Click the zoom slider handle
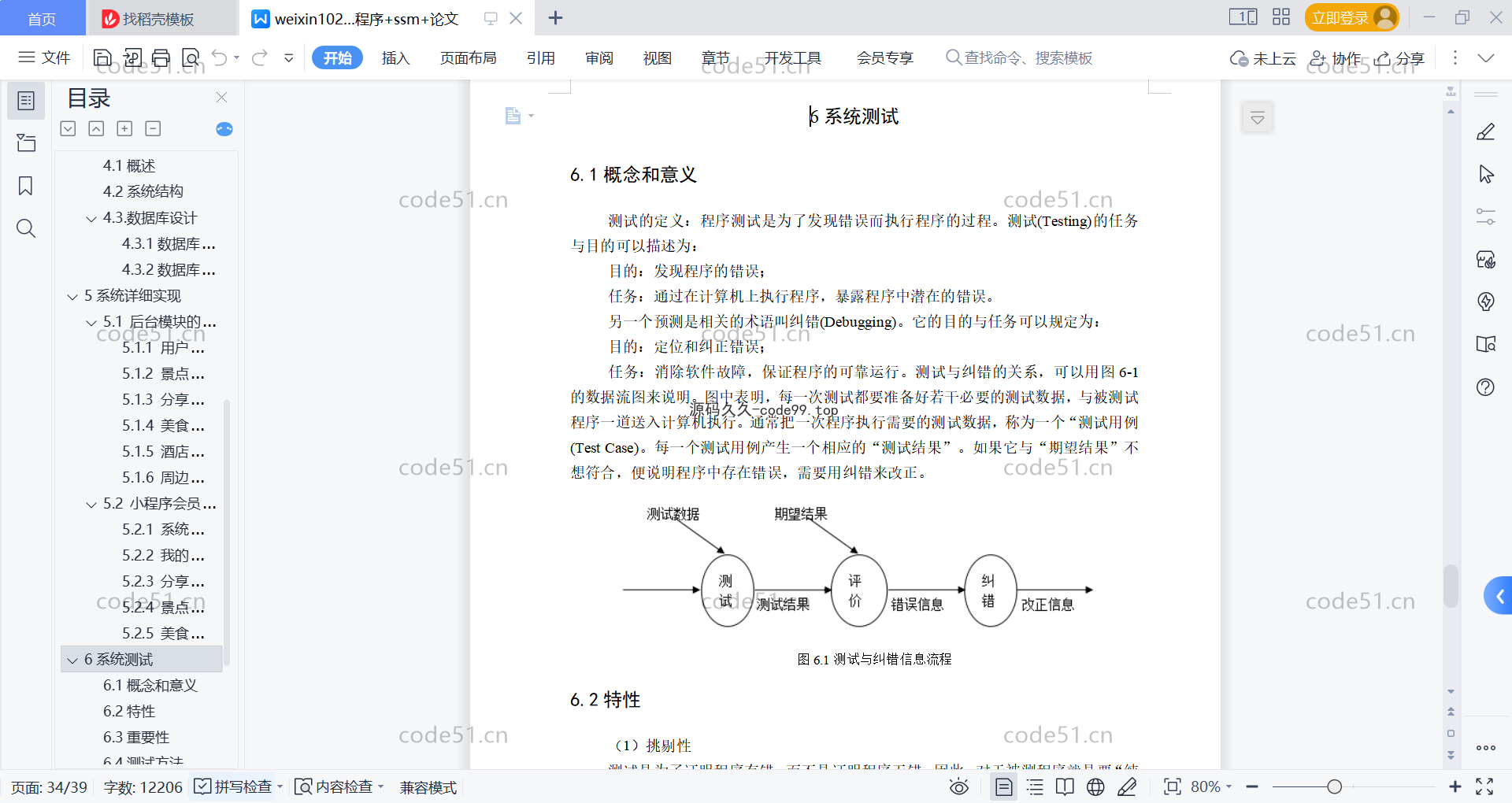The width and height of the screenshot is (1512, 803). tap(1334, 786)
